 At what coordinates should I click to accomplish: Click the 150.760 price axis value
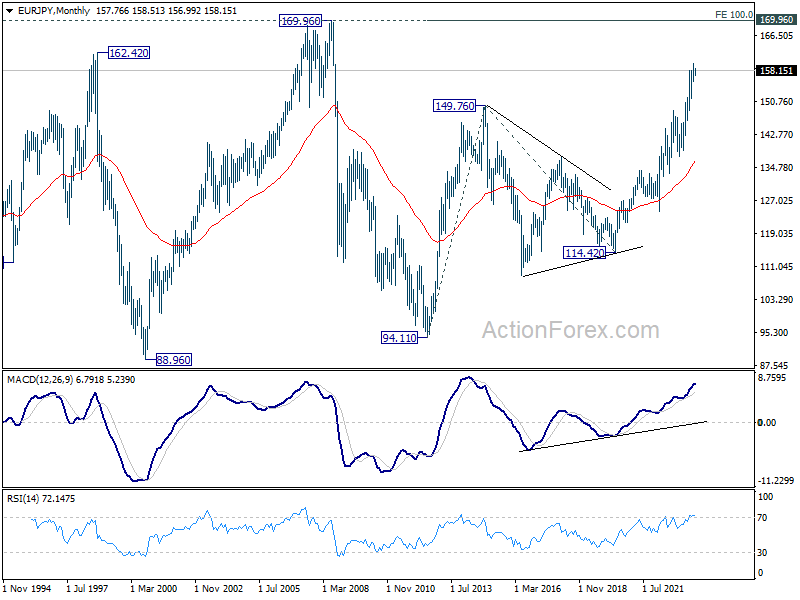click(x=776, y=102)
